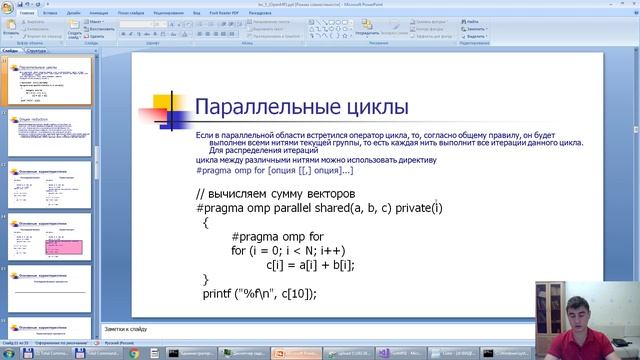Select the Опция reduction slide thumbnail
This screenshot has height=360, width=640.
tap(49, 133)
